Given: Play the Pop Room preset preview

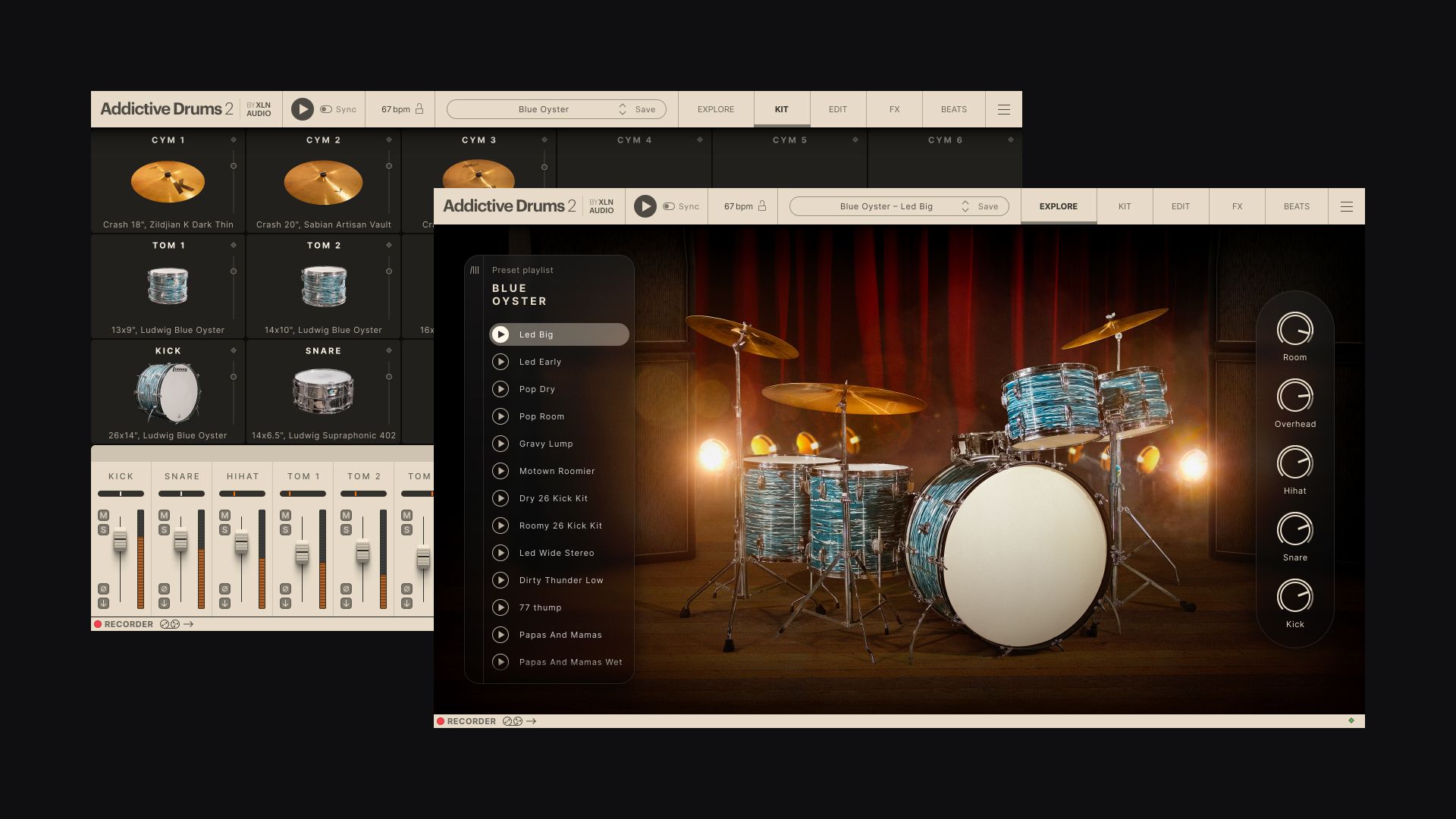Looking at the screenshot, I should 500,416.
